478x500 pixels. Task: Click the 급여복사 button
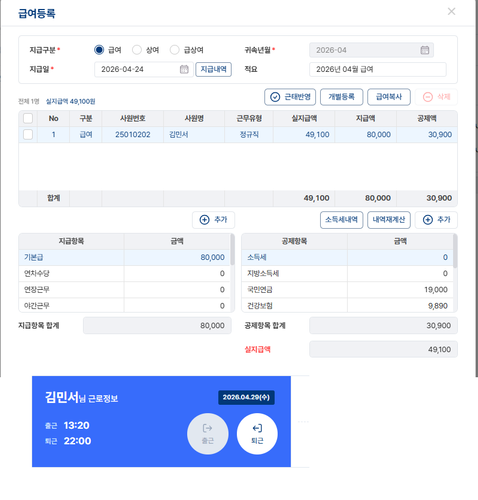point(389,97)
